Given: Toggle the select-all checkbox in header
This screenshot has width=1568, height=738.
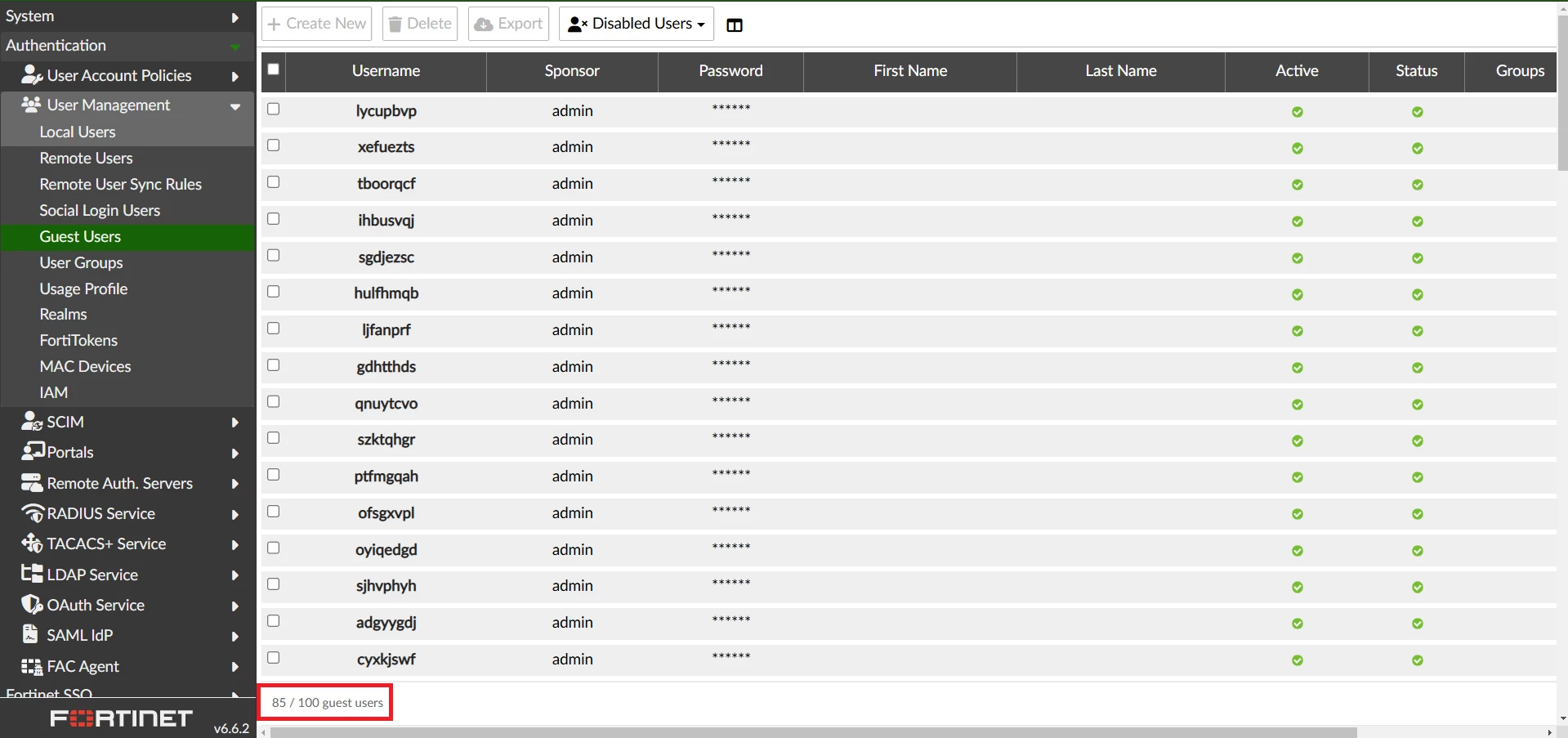Looking at the screenshot, I should click(x=273, y=69).
